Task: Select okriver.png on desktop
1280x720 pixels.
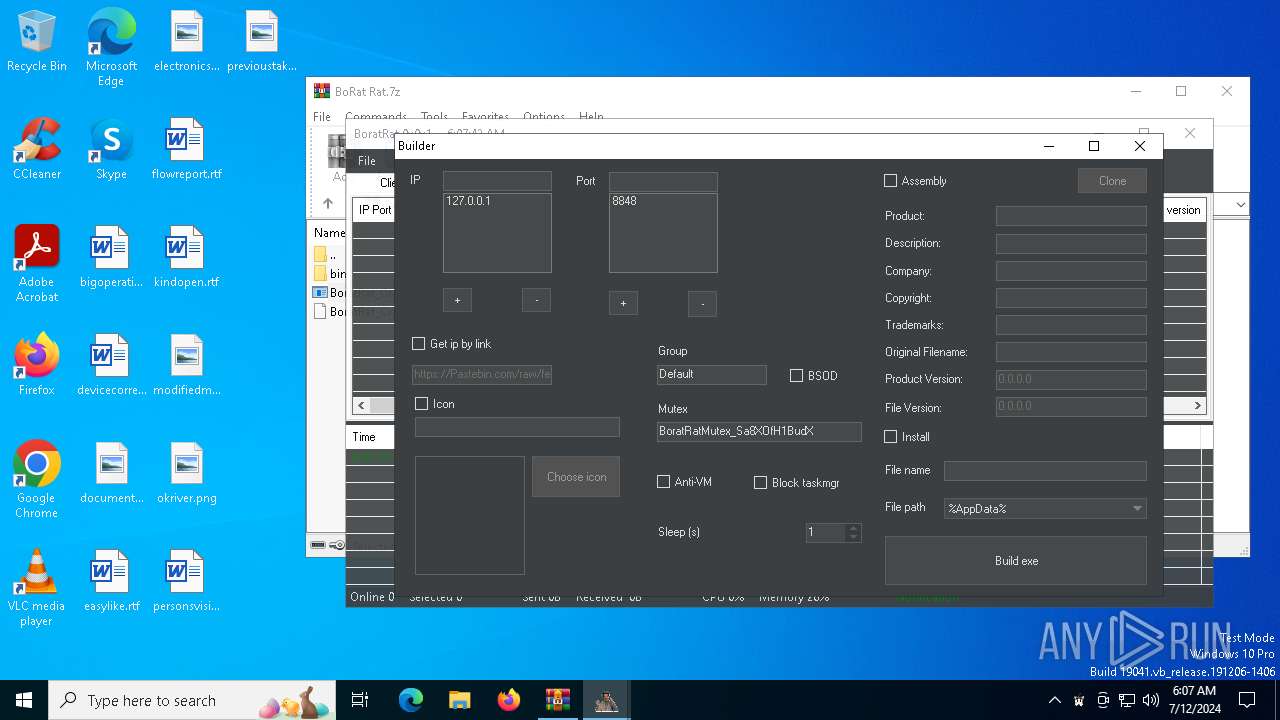Action: pyautogui.click(x=186, y=473)
